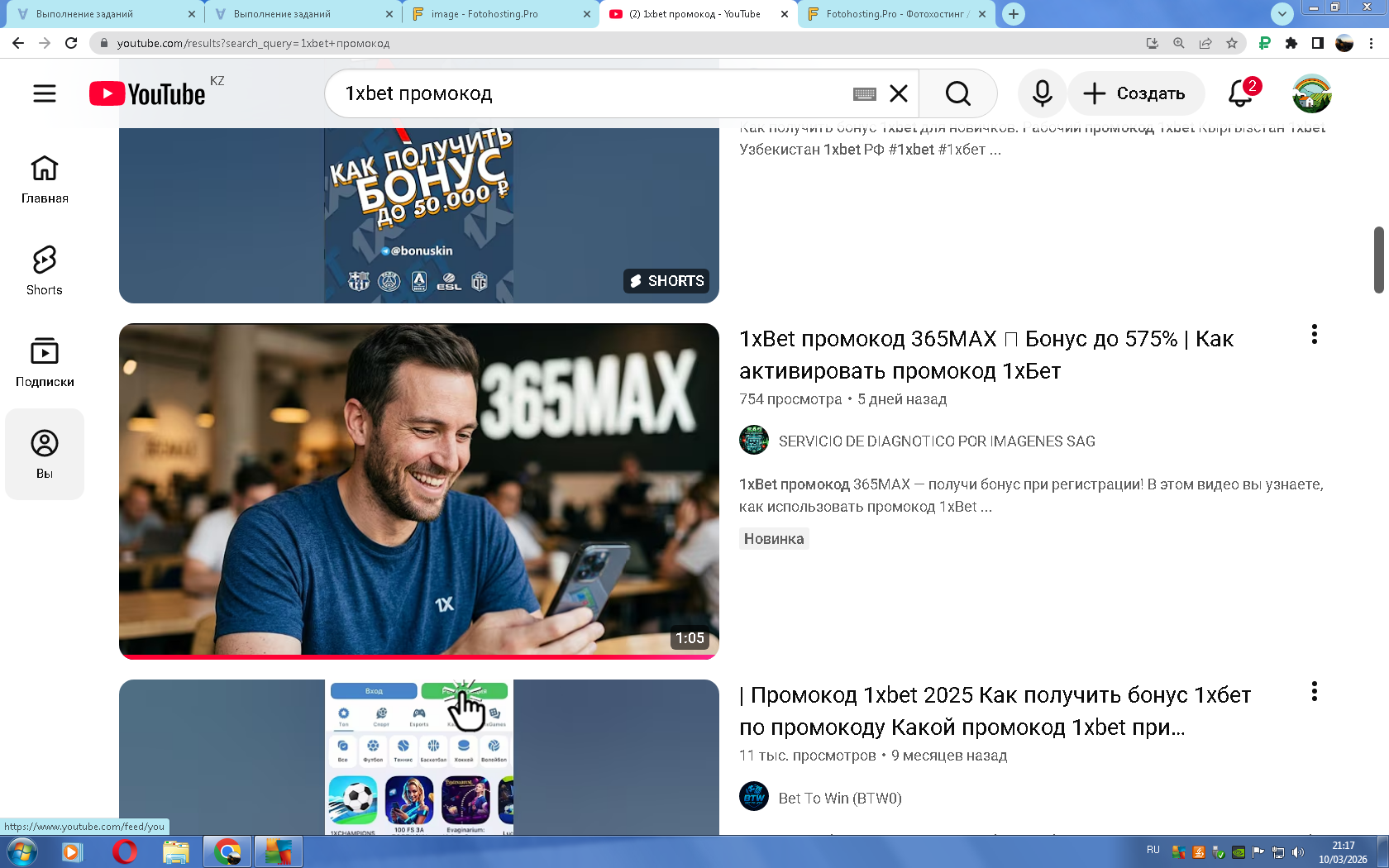The width and height of the screenshot is (1389, 868).
Task: Open a new browser tab
Action: 1014,14
